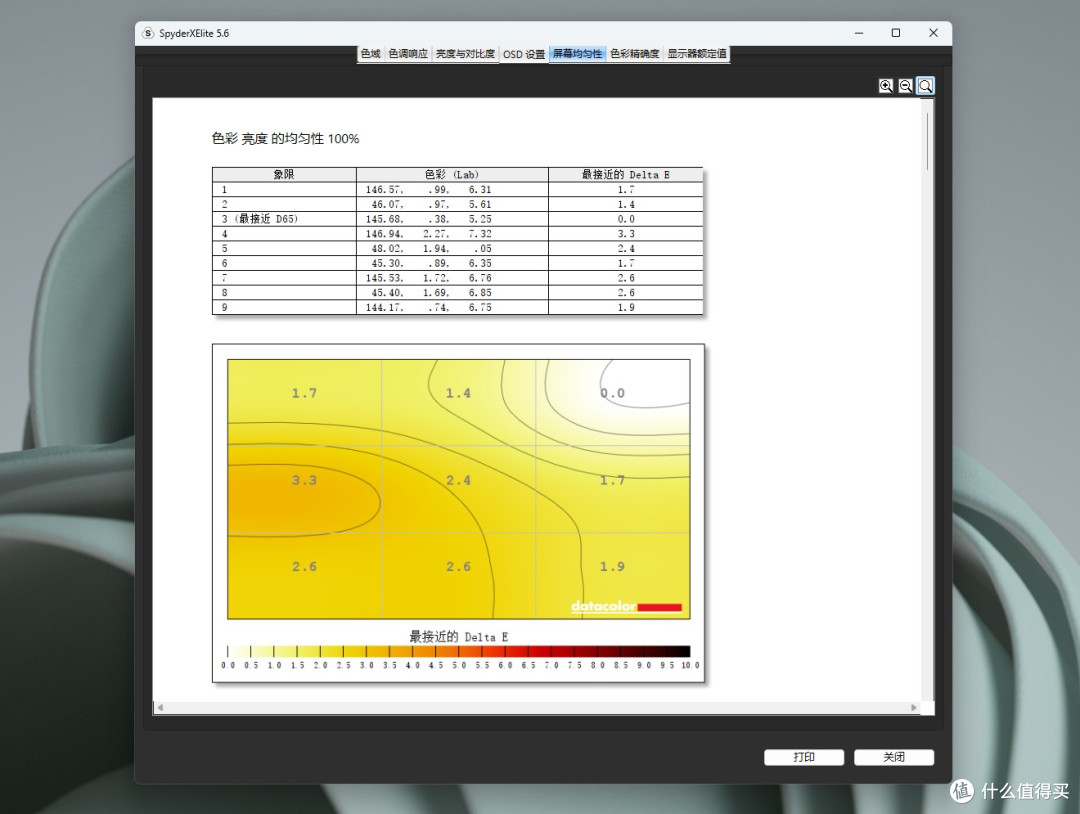Click the Lab value starting 48.02 in table
The width and height of the screenshot is (1080, 814).
431,249
